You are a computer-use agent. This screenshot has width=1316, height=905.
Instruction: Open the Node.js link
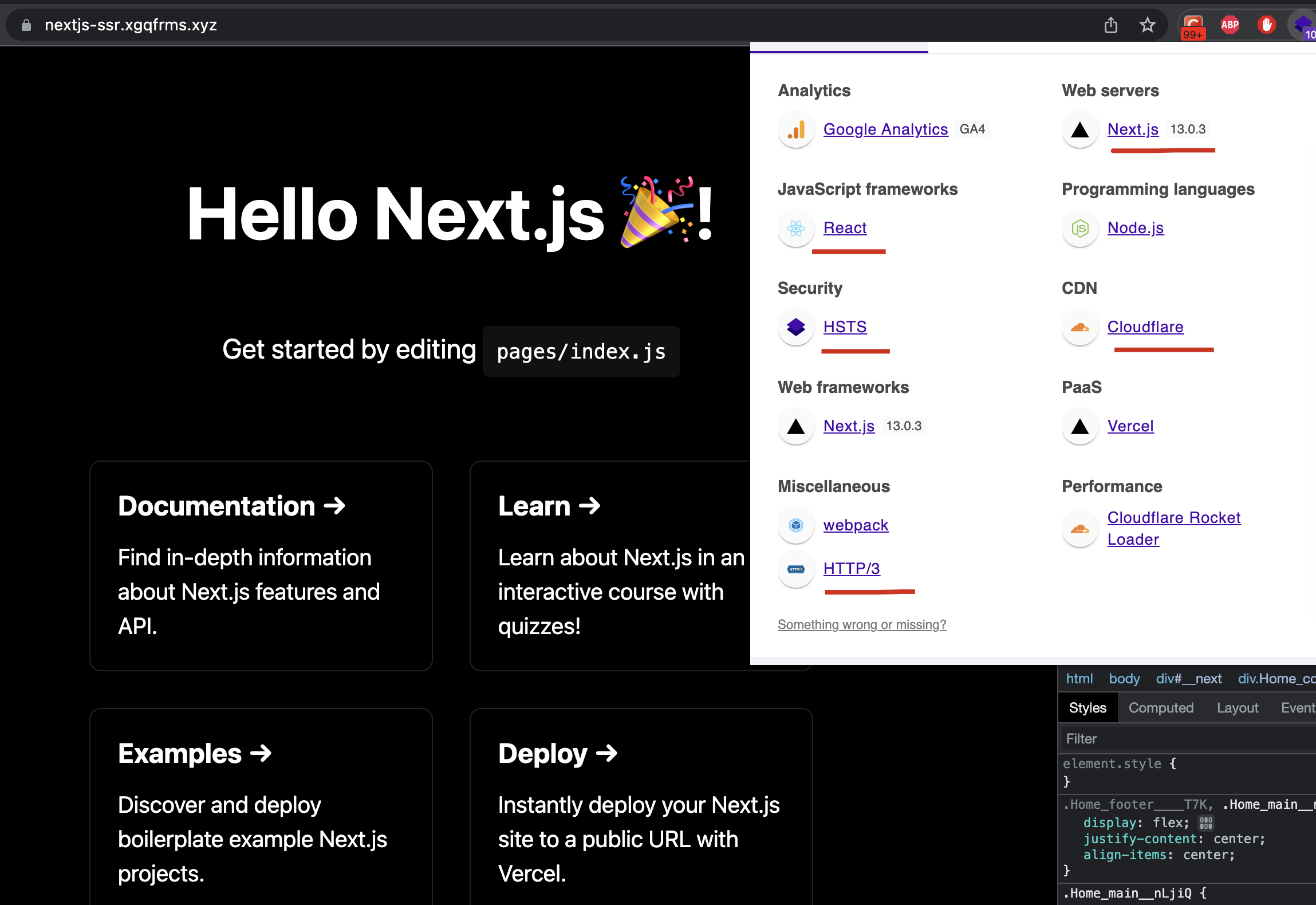pyautogui.click(x=1136, y=228)
